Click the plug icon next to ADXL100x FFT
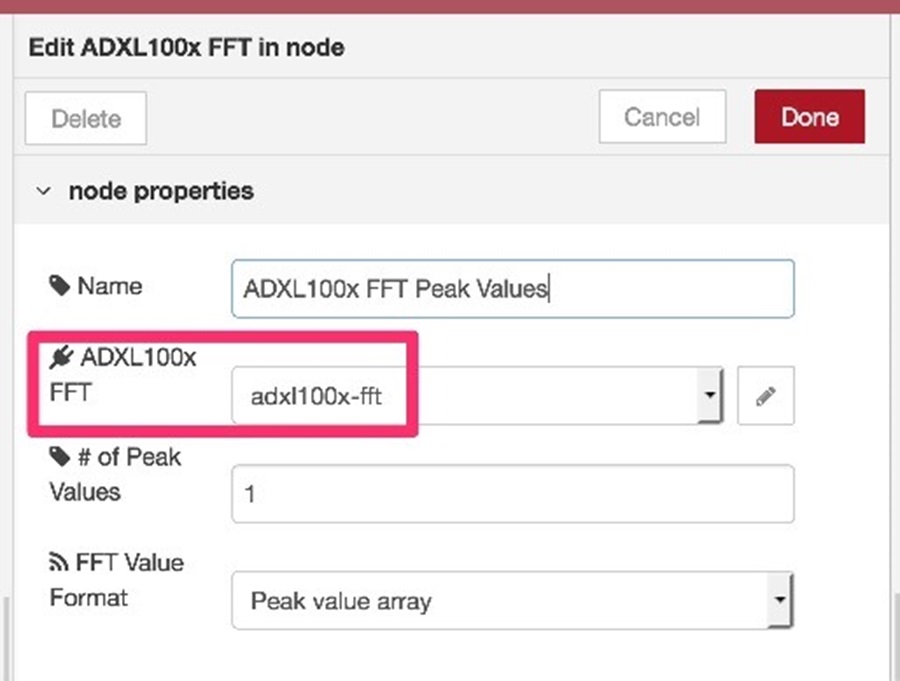The image size is (900, 681). (x=61, y=357)
